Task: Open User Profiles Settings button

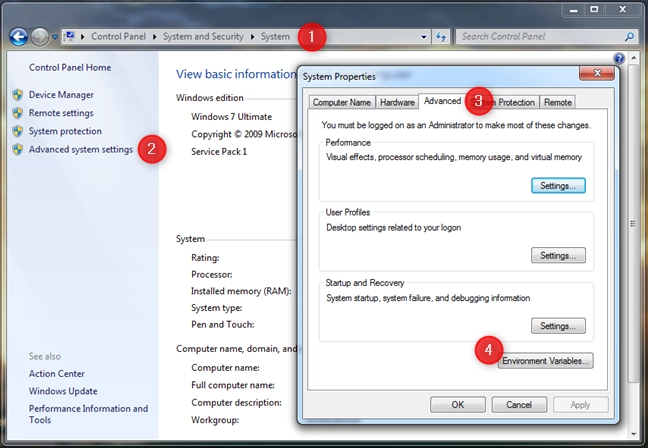Action: pyautogui.click(x=558, y=255)
